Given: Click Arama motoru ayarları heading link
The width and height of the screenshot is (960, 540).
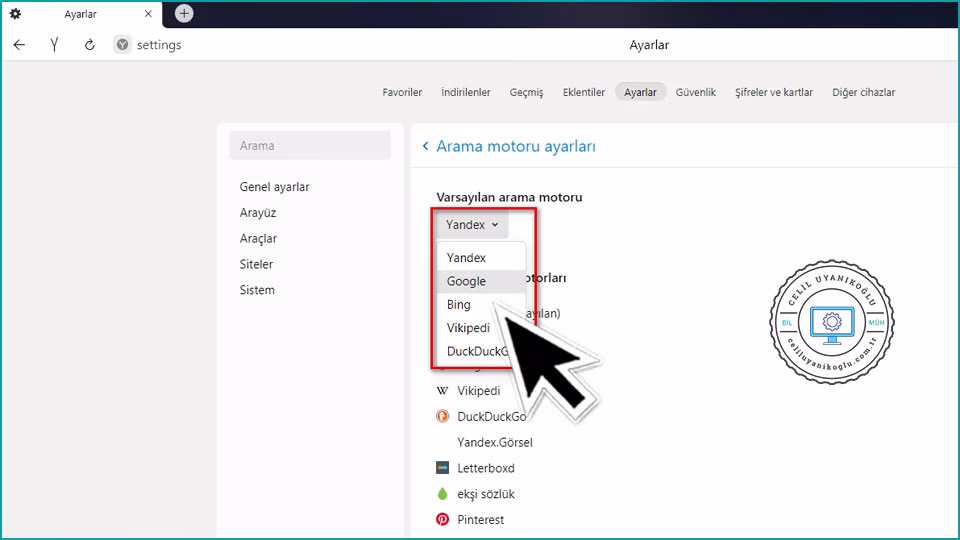Looking at the screenshot, I should click(x=516, y=146).
